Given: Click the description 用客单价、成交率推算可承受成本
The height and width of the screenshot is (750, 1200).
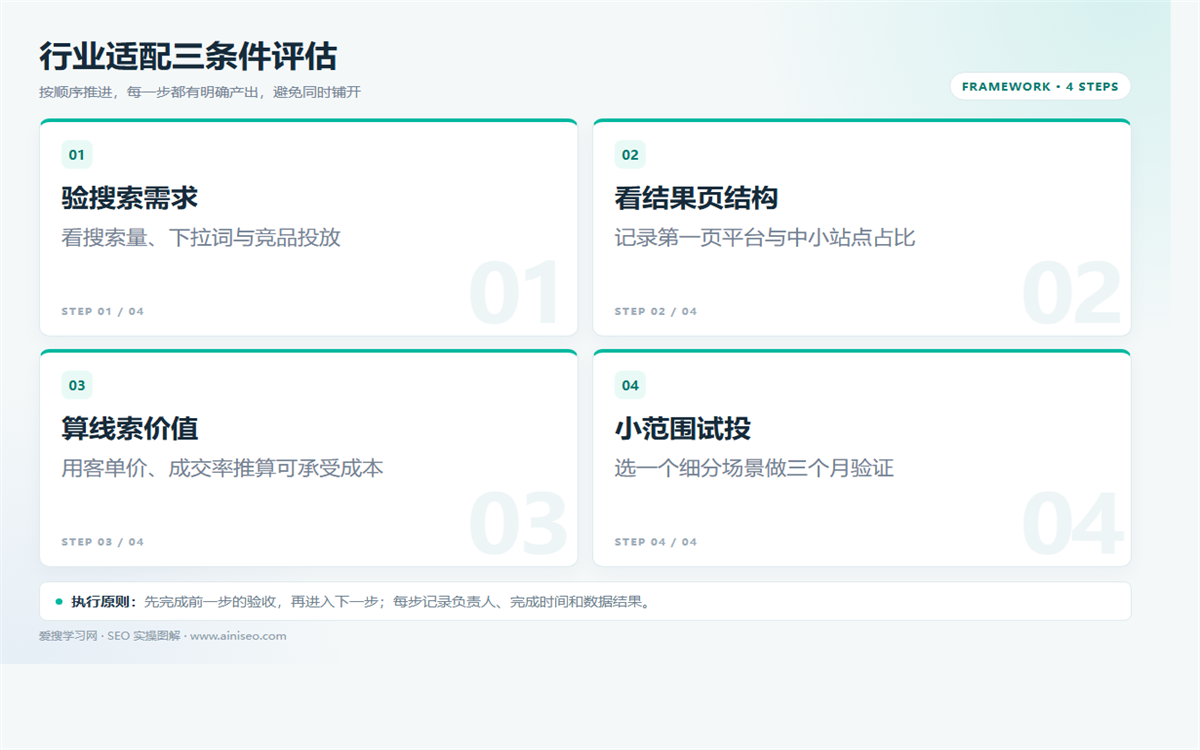Looking at the screenshot, I should pyautogui.click(x=223, y=468).
